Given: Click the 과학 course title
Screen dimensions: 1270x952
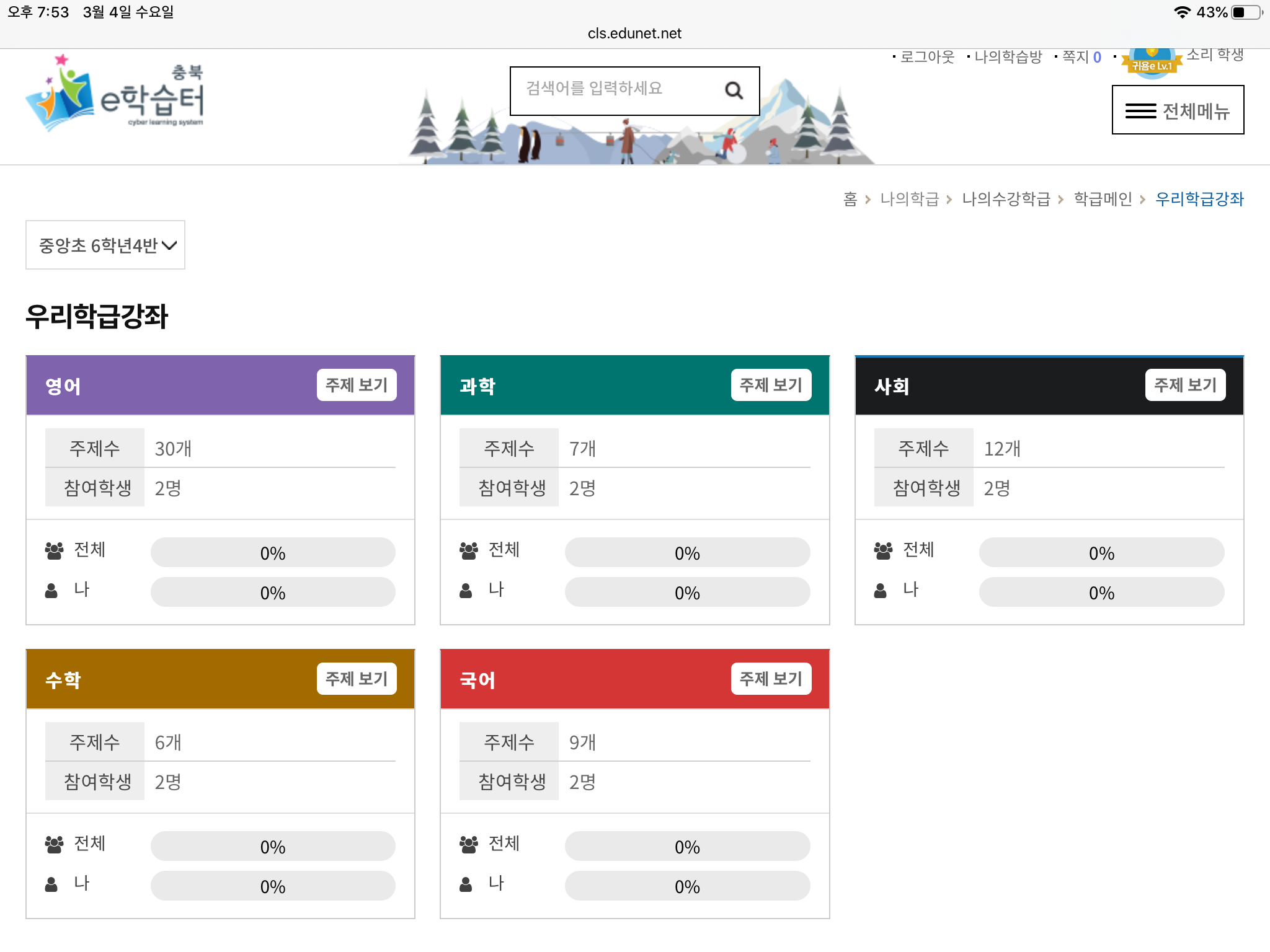Looking at the screenshot, I should pos(477,386).
